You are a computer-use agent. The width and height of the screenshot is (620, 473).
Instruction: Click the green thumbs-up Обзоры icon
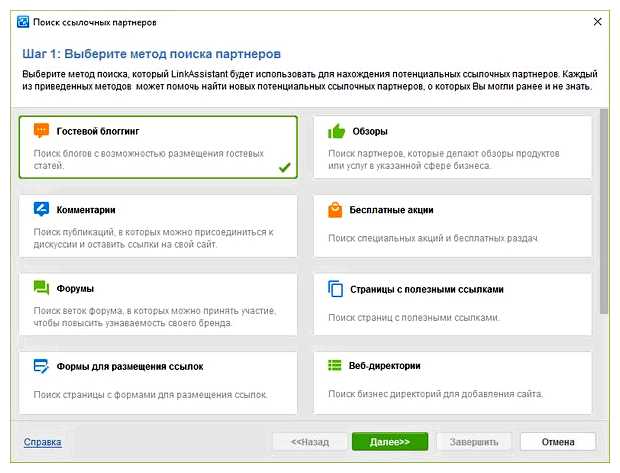(336, 131)
